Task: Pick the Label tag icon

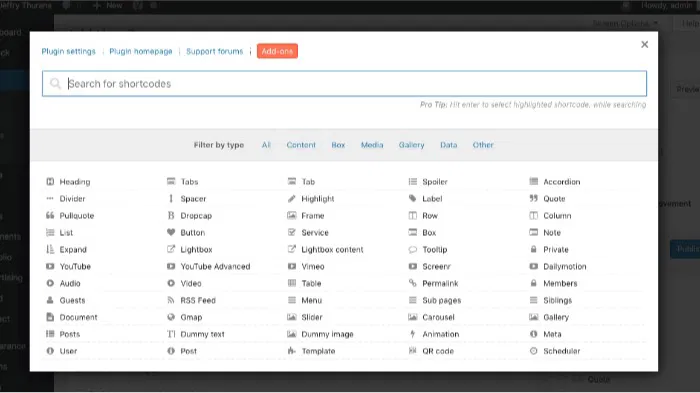Action: pyautogui.click(x=412, y=198)
